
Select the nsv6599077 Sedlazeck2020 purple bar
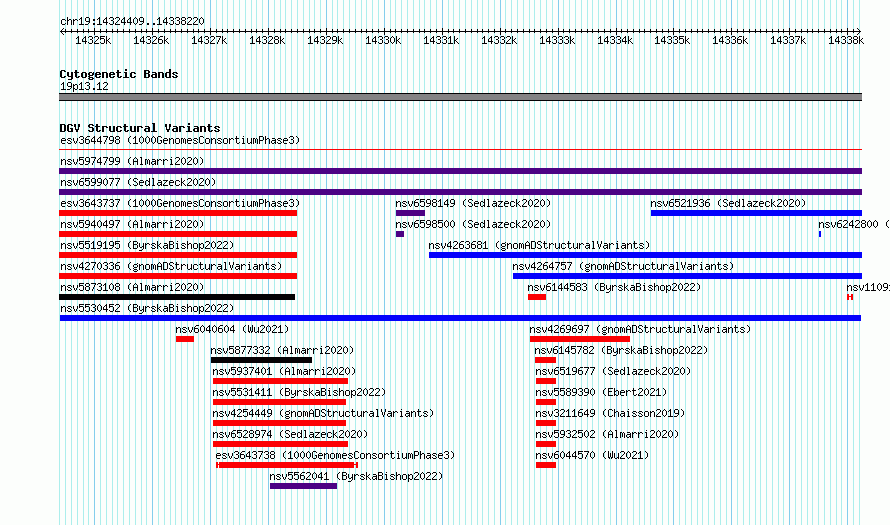click(460, 192)
